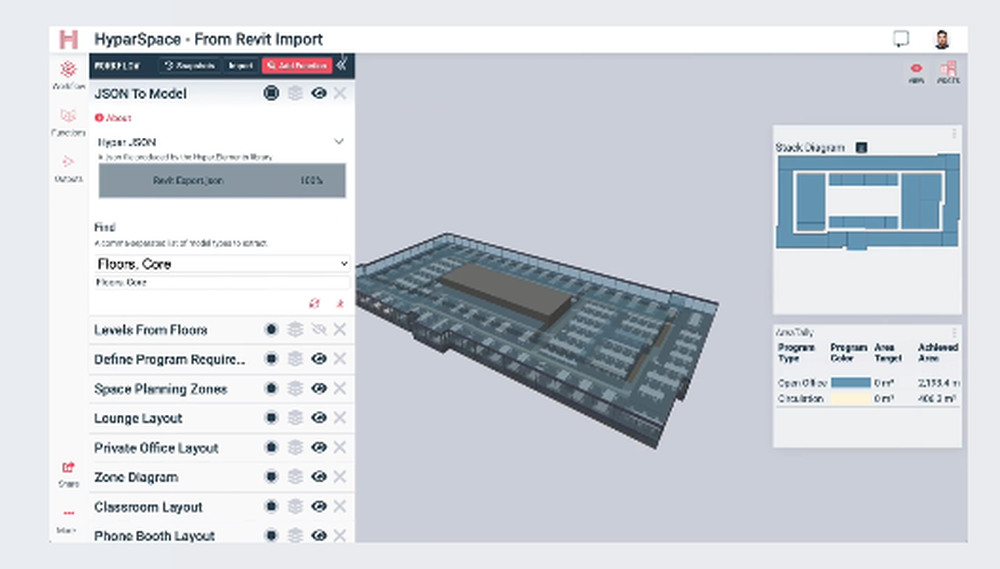Open the Hypar logo home
Viewport: 1000px width, 569px height.
(68, 40)
